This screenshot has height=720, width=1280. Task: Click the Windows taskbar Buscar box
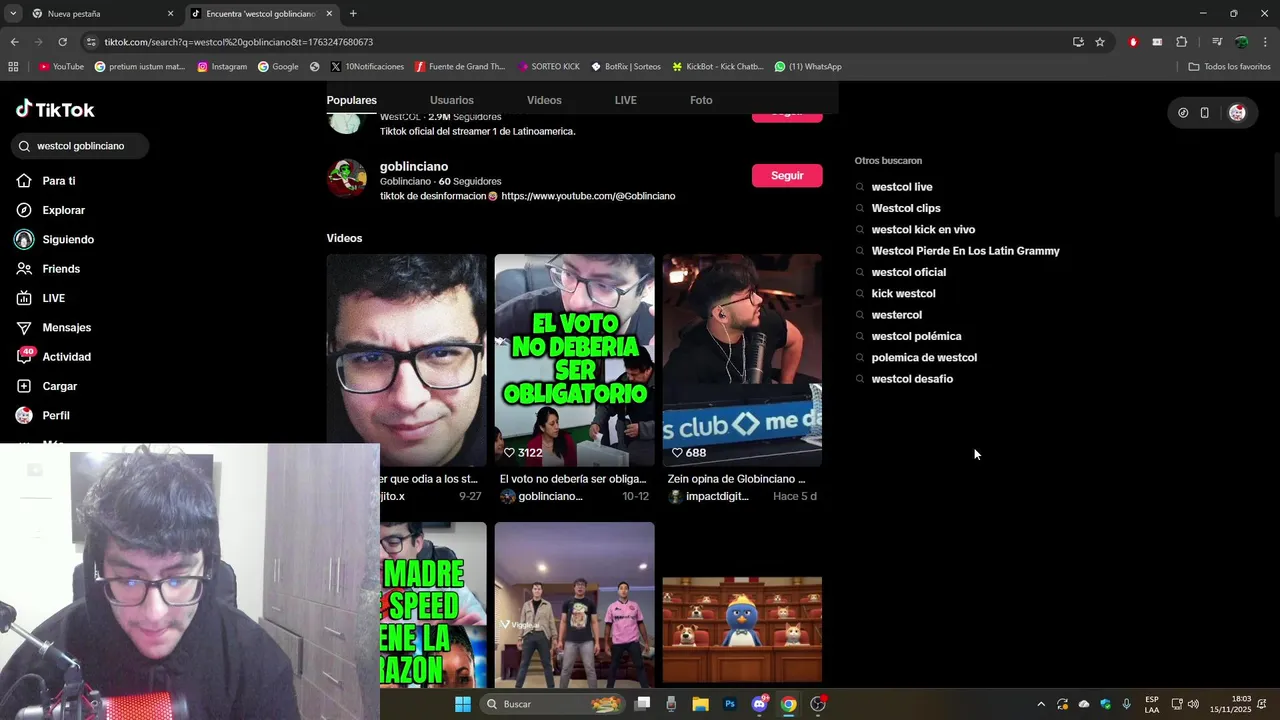551,704
